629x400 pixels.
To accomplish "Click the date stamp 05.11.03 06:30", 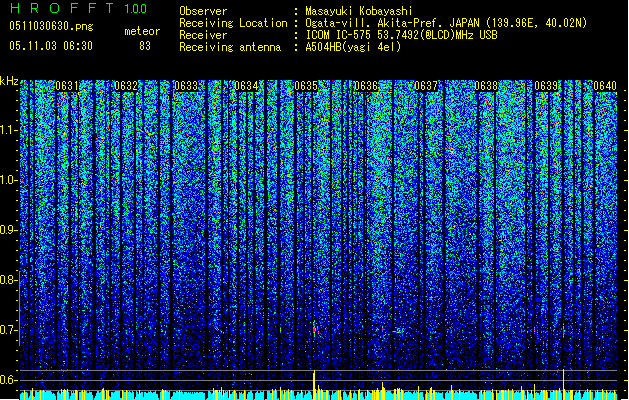I will [51, 46].
